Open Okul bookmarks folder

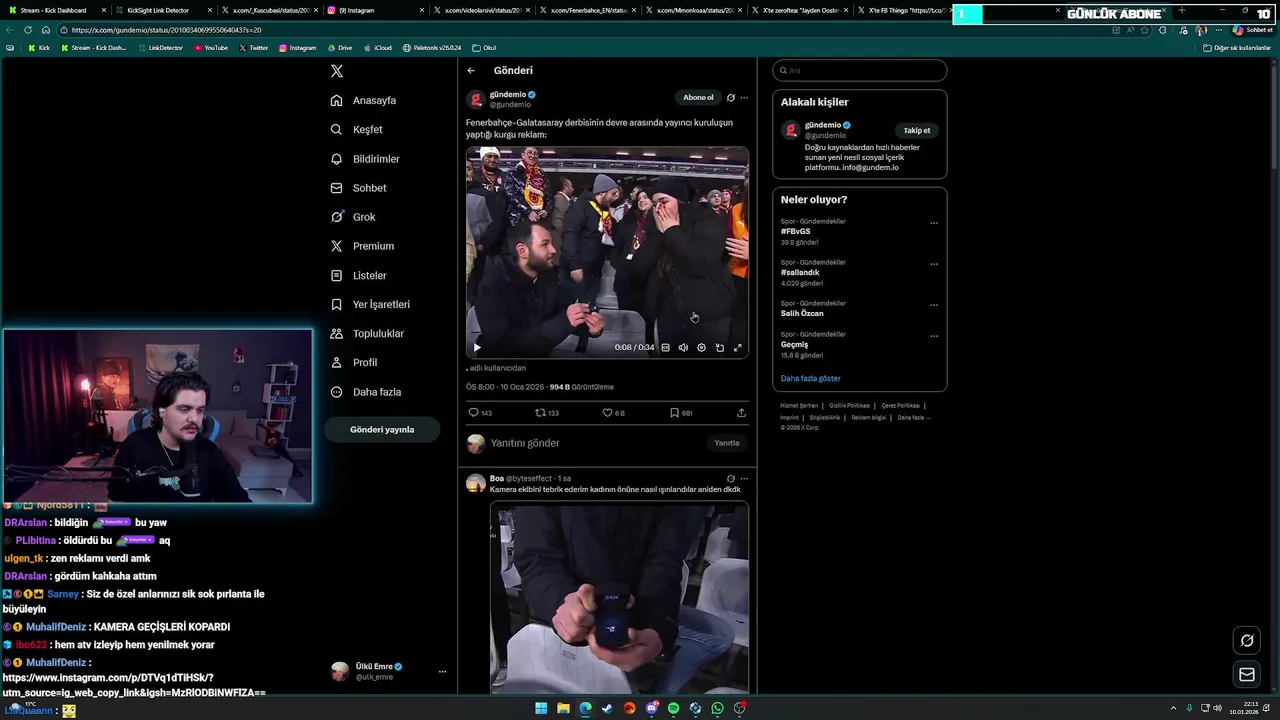484,48
